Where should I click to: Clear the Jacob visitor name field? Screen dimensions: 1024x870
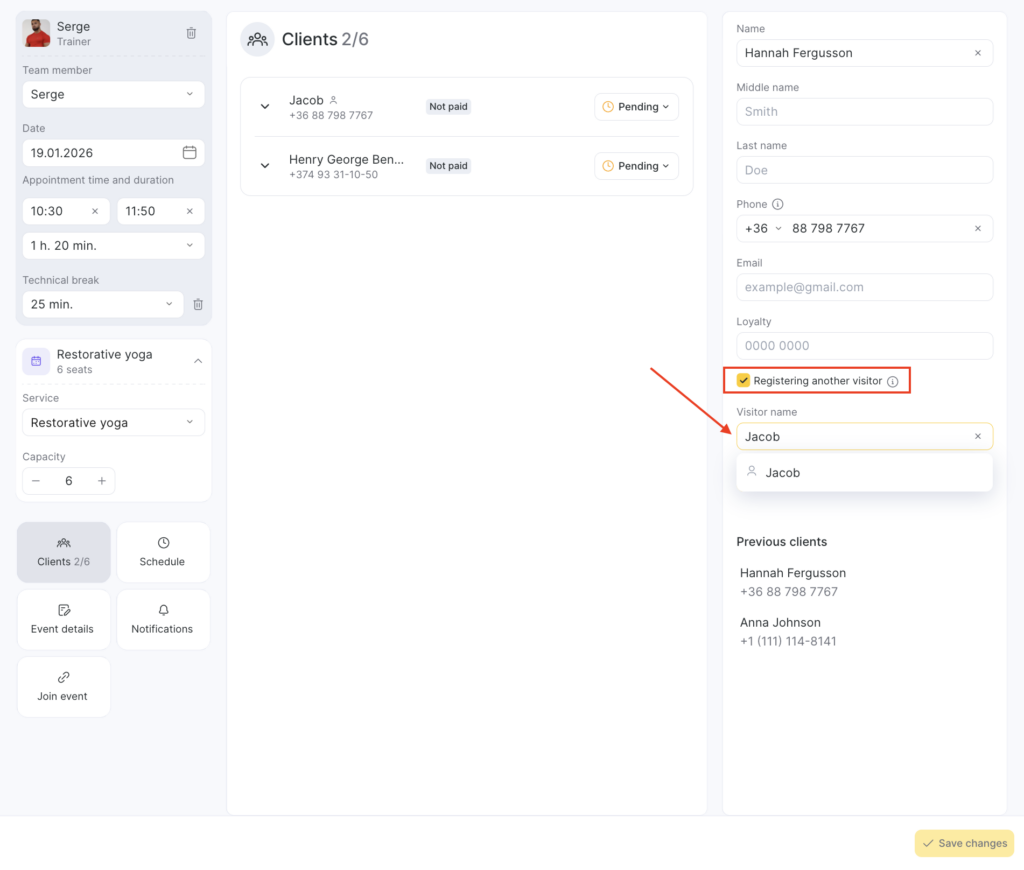tap(978, 437)
